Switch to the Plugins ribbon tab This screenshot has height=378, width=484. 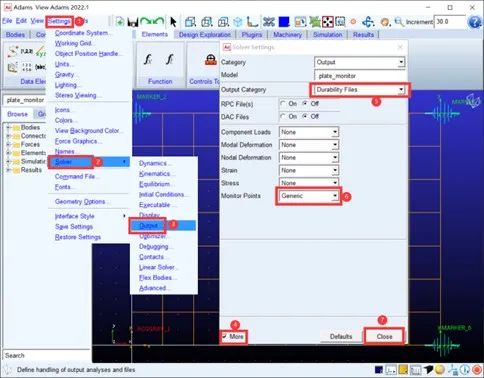click(252, 35)
